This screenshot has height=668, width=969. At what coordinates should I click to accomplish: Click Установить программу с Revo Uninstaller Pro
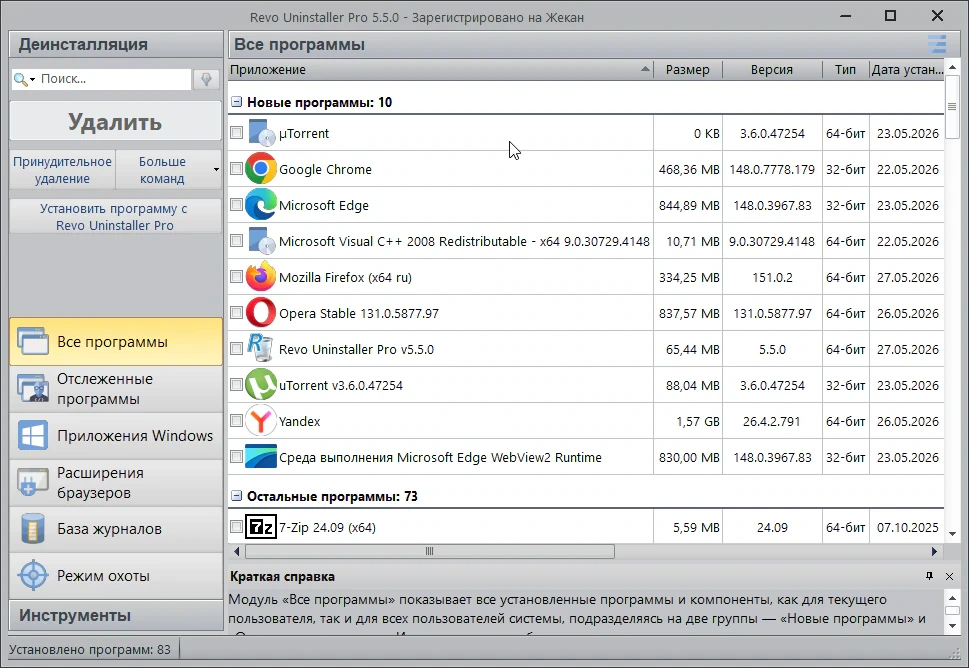tap(116, 216)
